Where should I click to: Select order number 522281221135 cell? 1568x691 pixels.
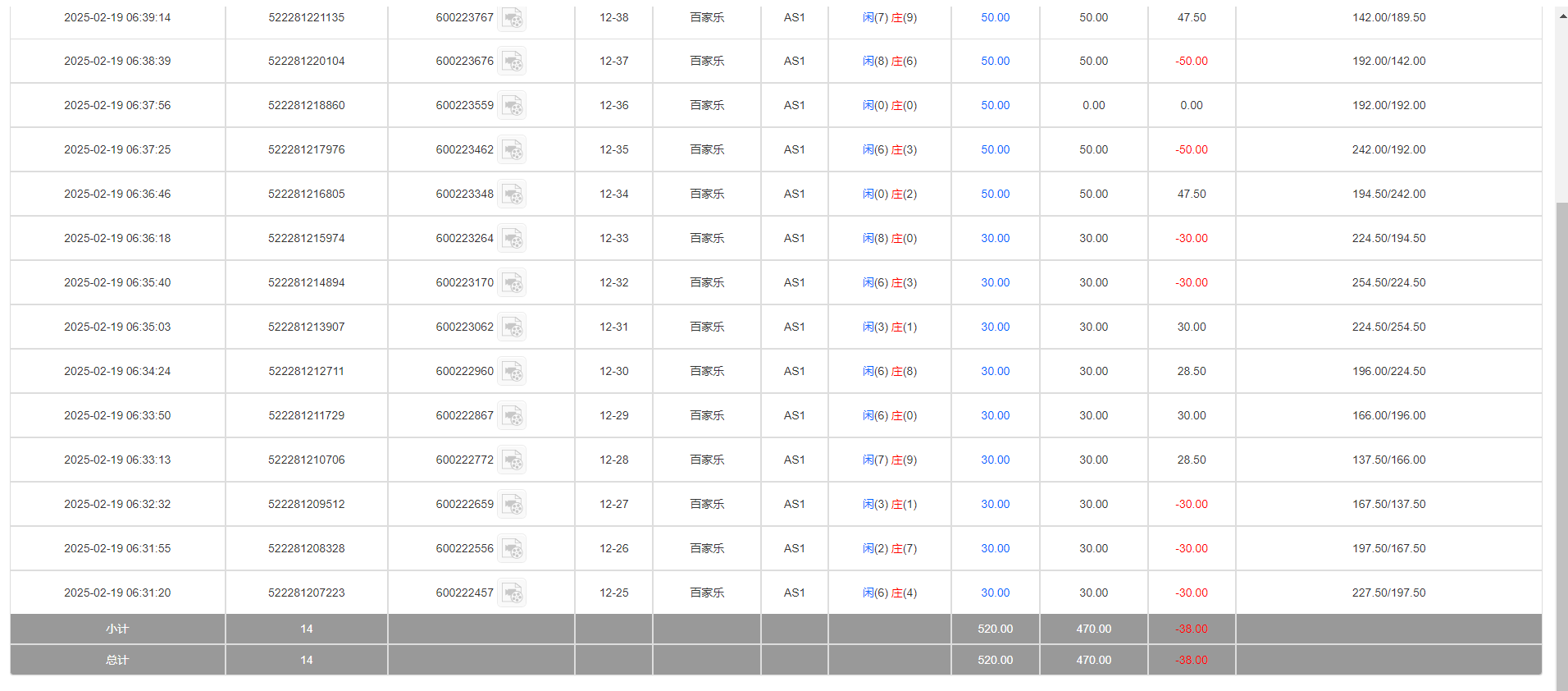click(x=306, y=17)
